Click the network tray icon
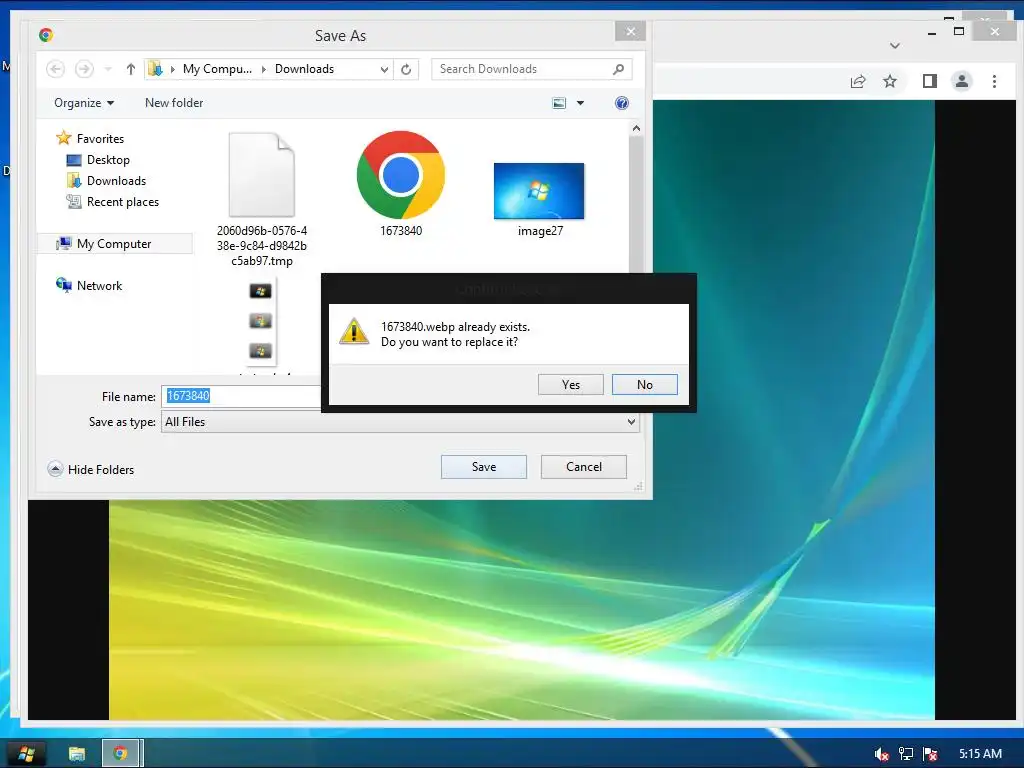This screenshot has width=1024, height=768. tap(906, 754)
